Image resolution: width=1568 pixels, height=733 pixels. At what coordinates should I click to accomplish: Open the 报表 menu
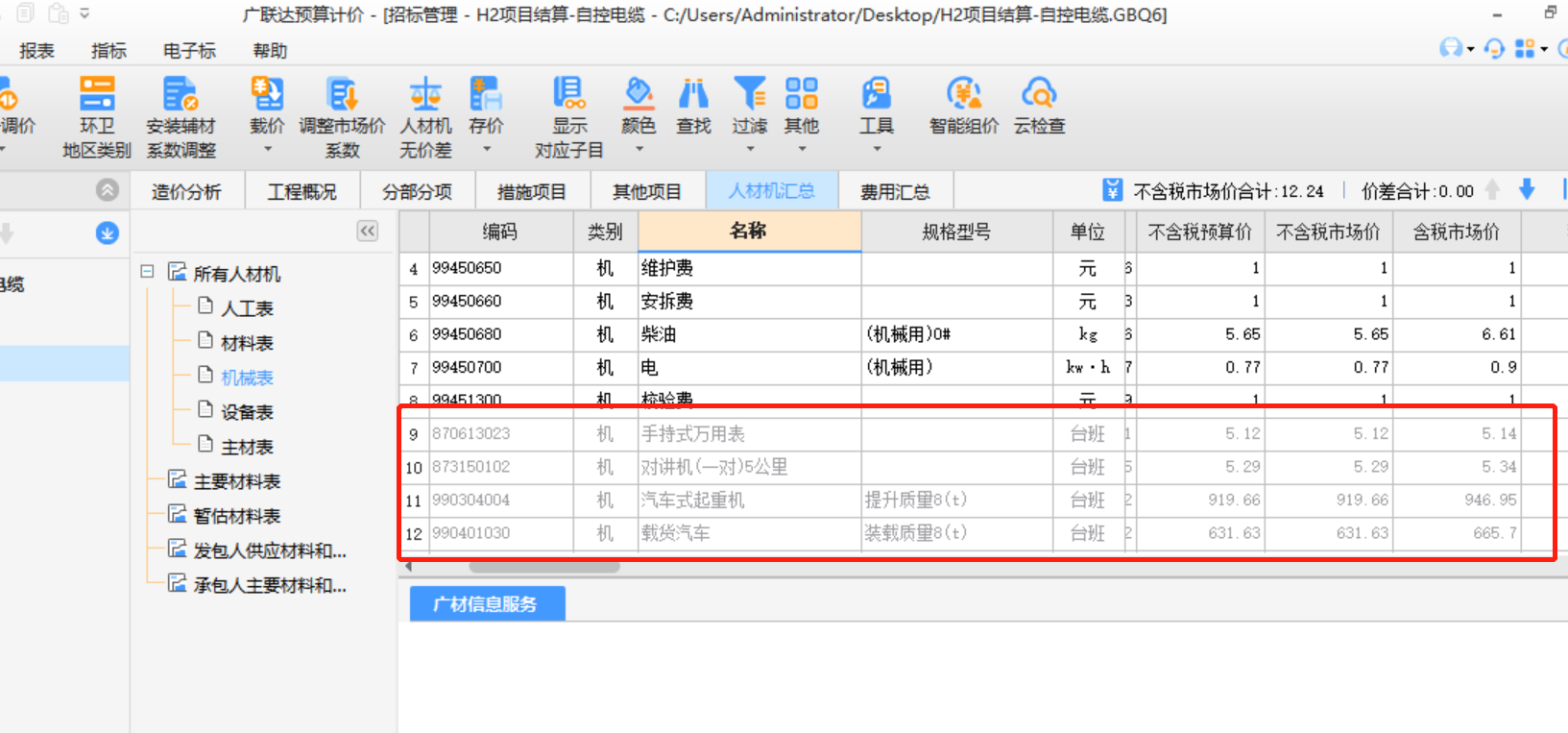[36, 51]
